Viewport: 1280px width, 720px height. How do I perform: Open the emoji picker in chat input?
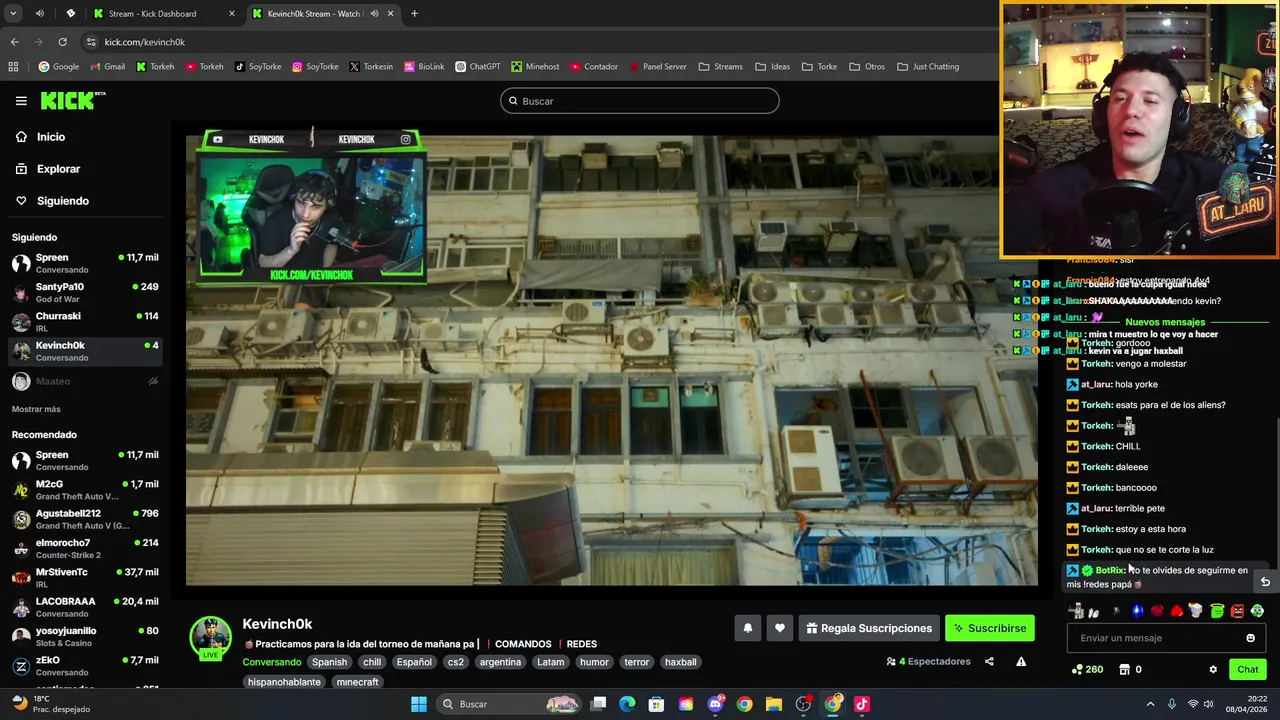[1250, 638]
